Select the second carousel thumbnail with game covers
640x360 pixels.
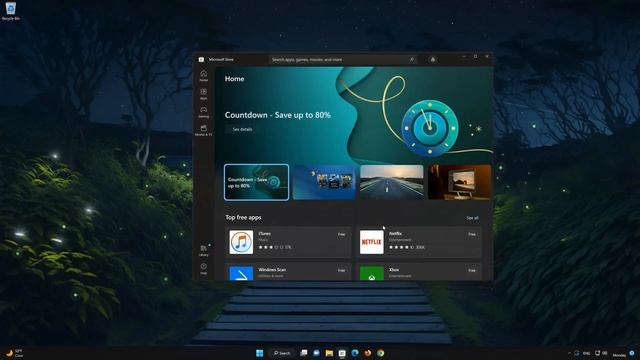[324, 182]
